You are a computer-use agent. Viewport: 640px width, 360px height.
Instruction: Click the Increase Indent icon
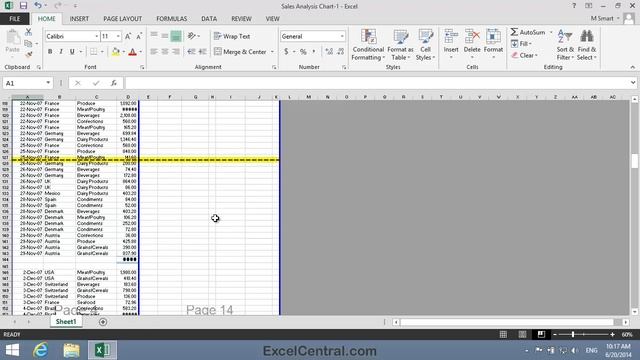coord(202,52)
